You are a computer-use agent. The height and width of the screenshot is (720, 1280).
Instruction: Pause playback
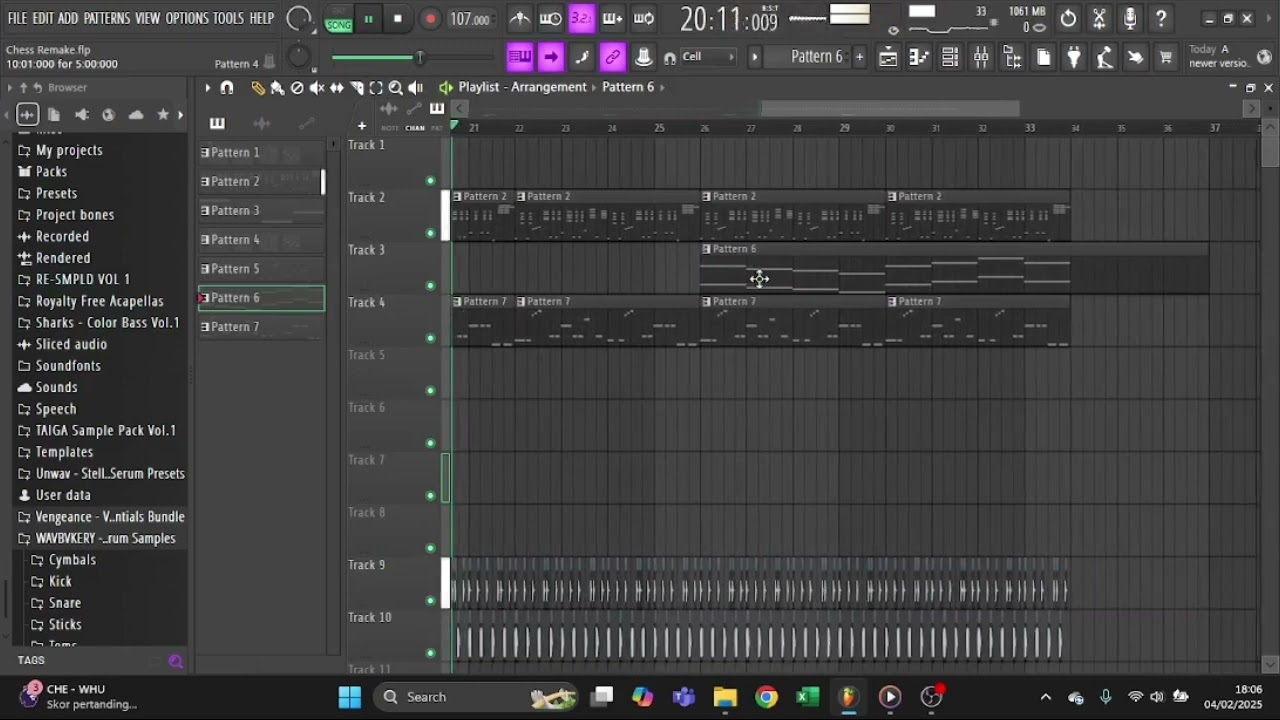click(368, 19)
